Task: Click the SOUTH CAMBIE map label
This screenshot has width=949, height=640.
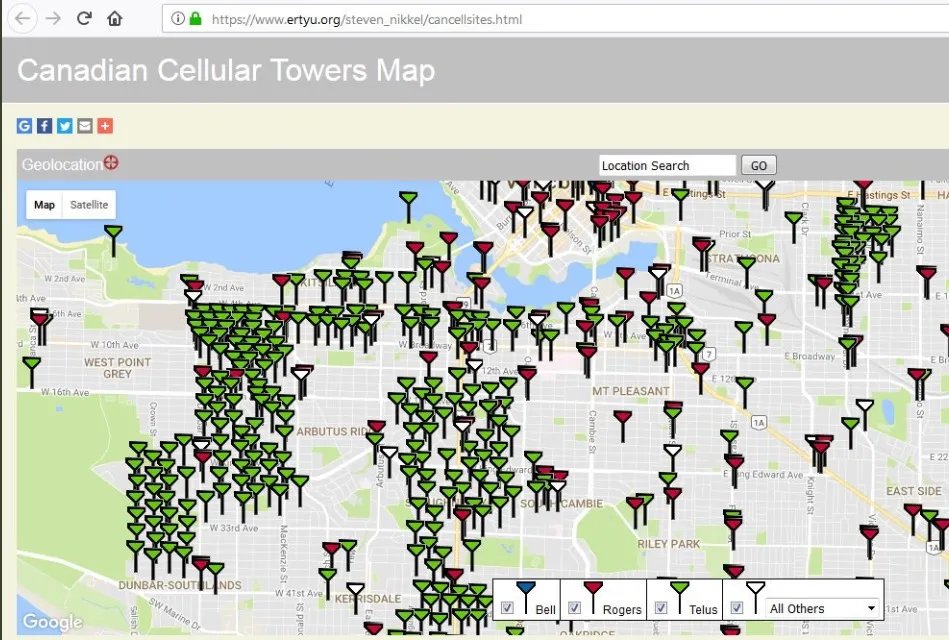Action: [x=561, y=503]
